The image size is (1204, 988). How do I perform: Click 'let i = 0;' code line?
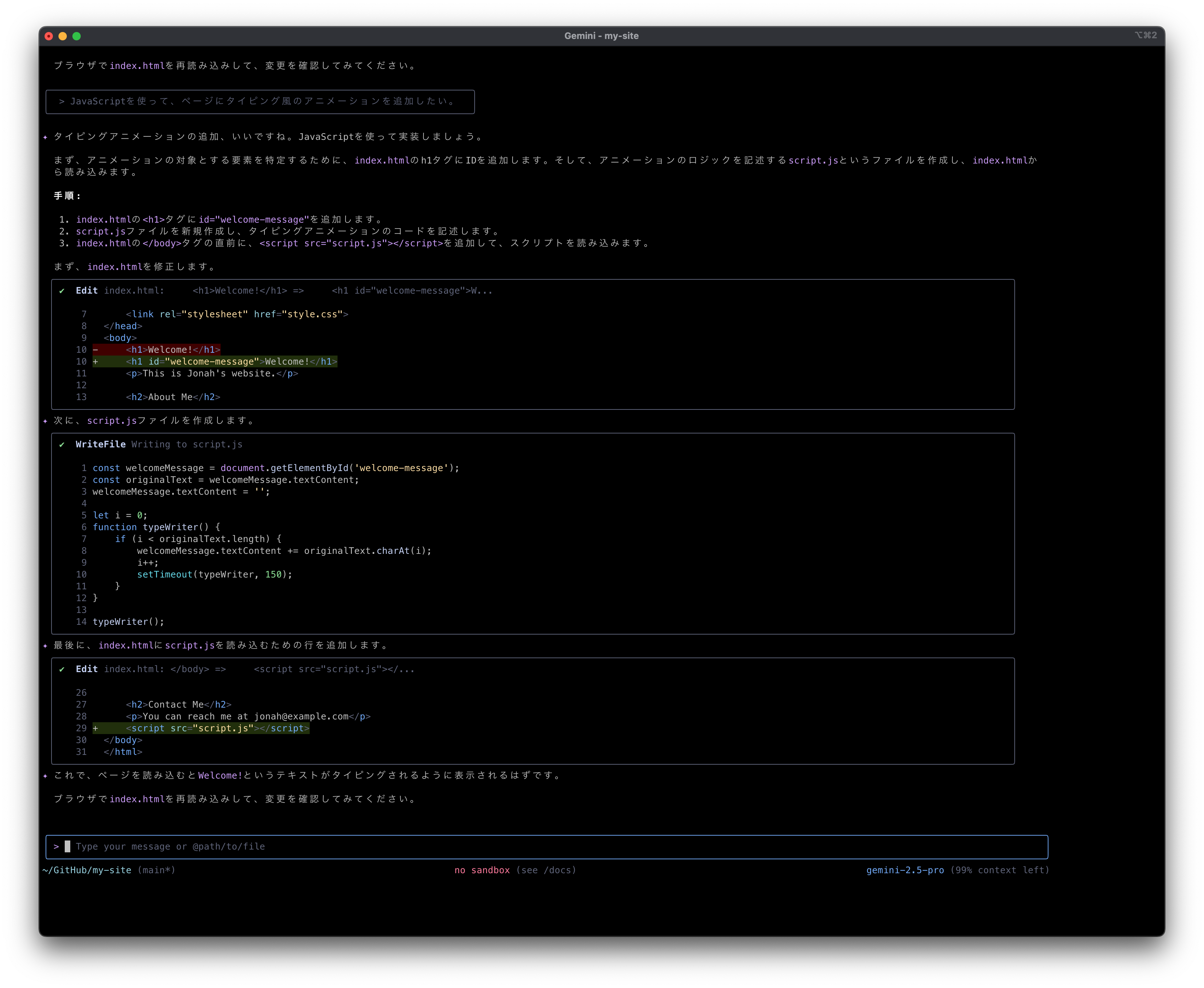[120, 515]
